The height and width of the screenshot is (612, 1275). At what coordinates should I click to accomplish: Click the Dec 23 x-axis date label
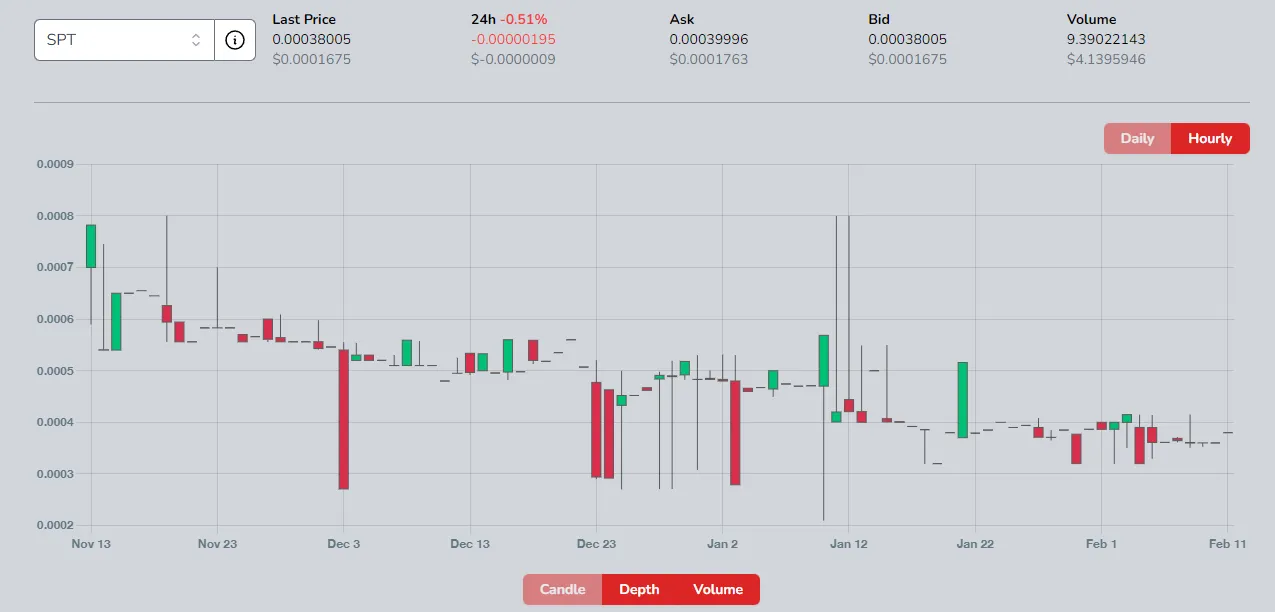pos(596,544)
